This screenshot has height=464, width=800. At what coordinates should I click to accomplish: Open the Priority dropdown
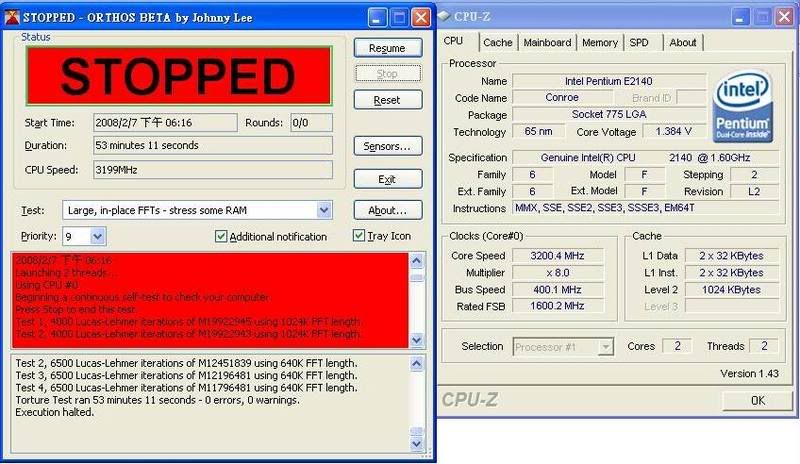pos(97,236)
